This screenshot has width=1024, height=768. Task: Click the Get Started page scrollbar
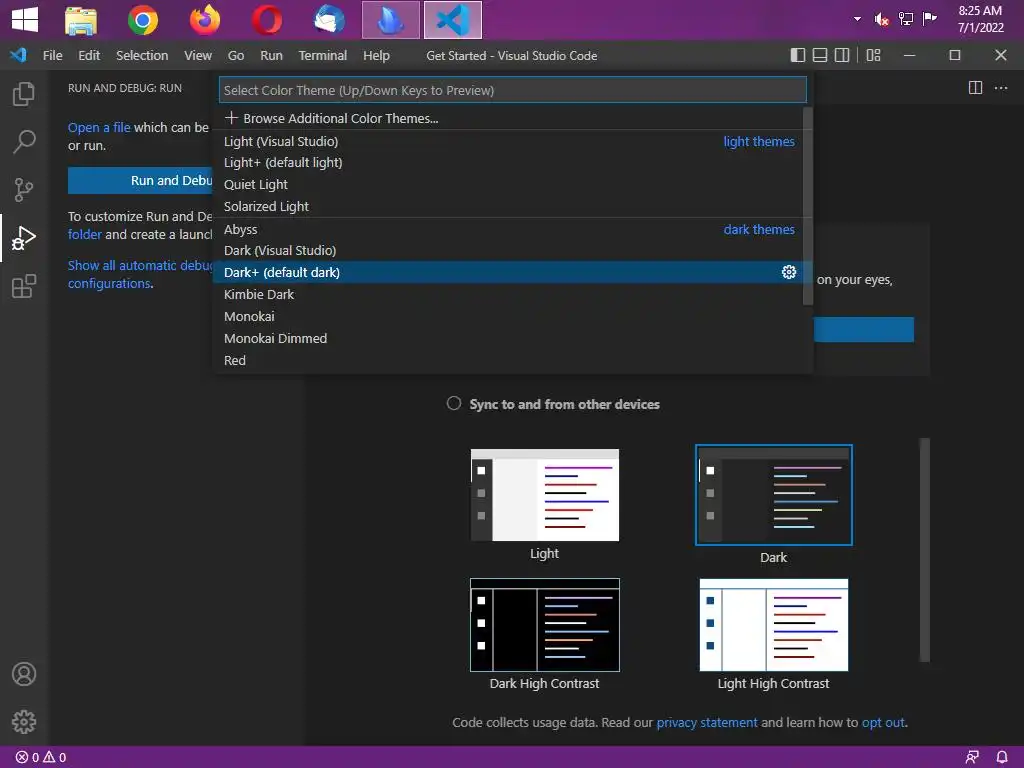click(x=924, y=550)
